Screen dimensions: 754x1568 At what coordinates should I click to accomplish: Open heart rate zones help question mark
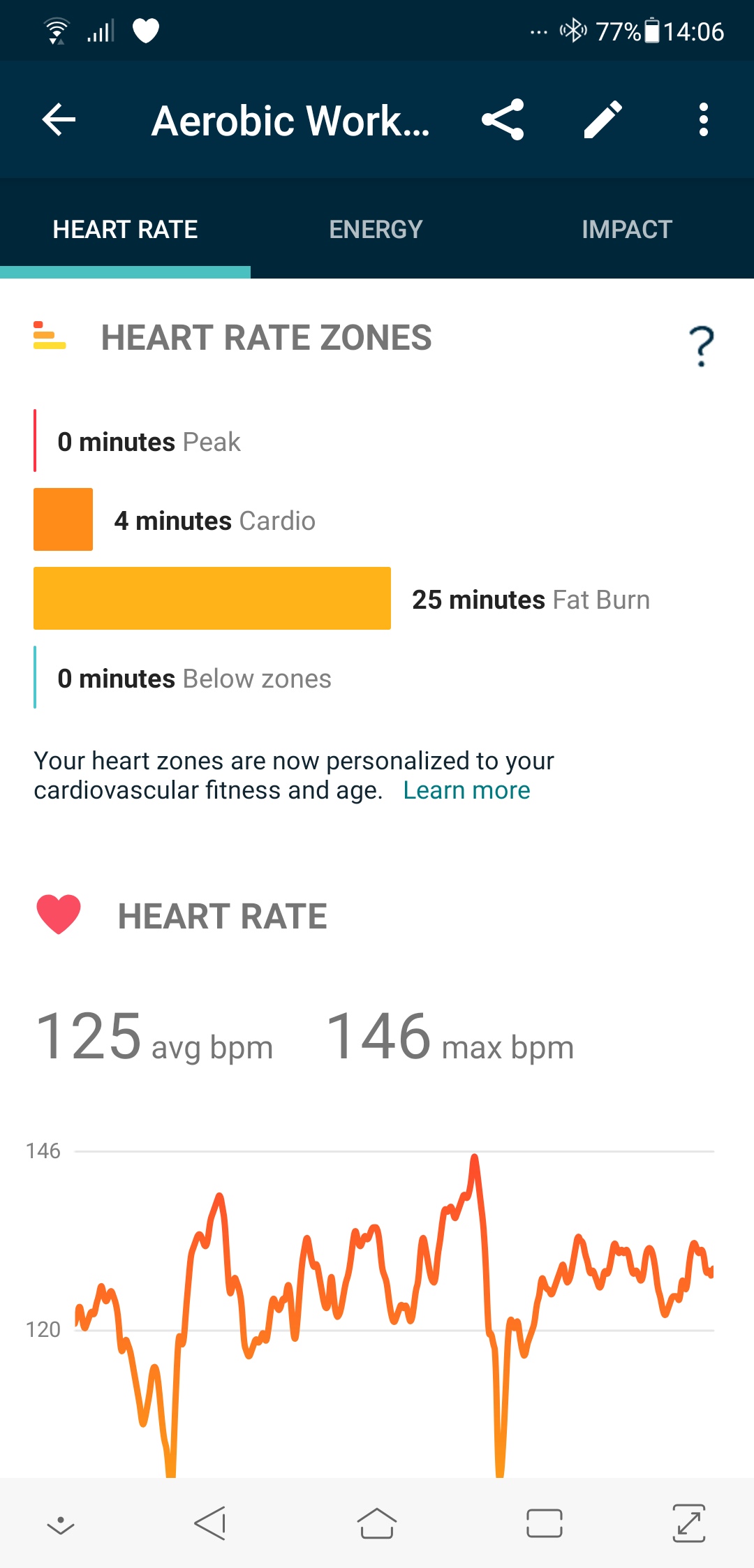(701, 346)
